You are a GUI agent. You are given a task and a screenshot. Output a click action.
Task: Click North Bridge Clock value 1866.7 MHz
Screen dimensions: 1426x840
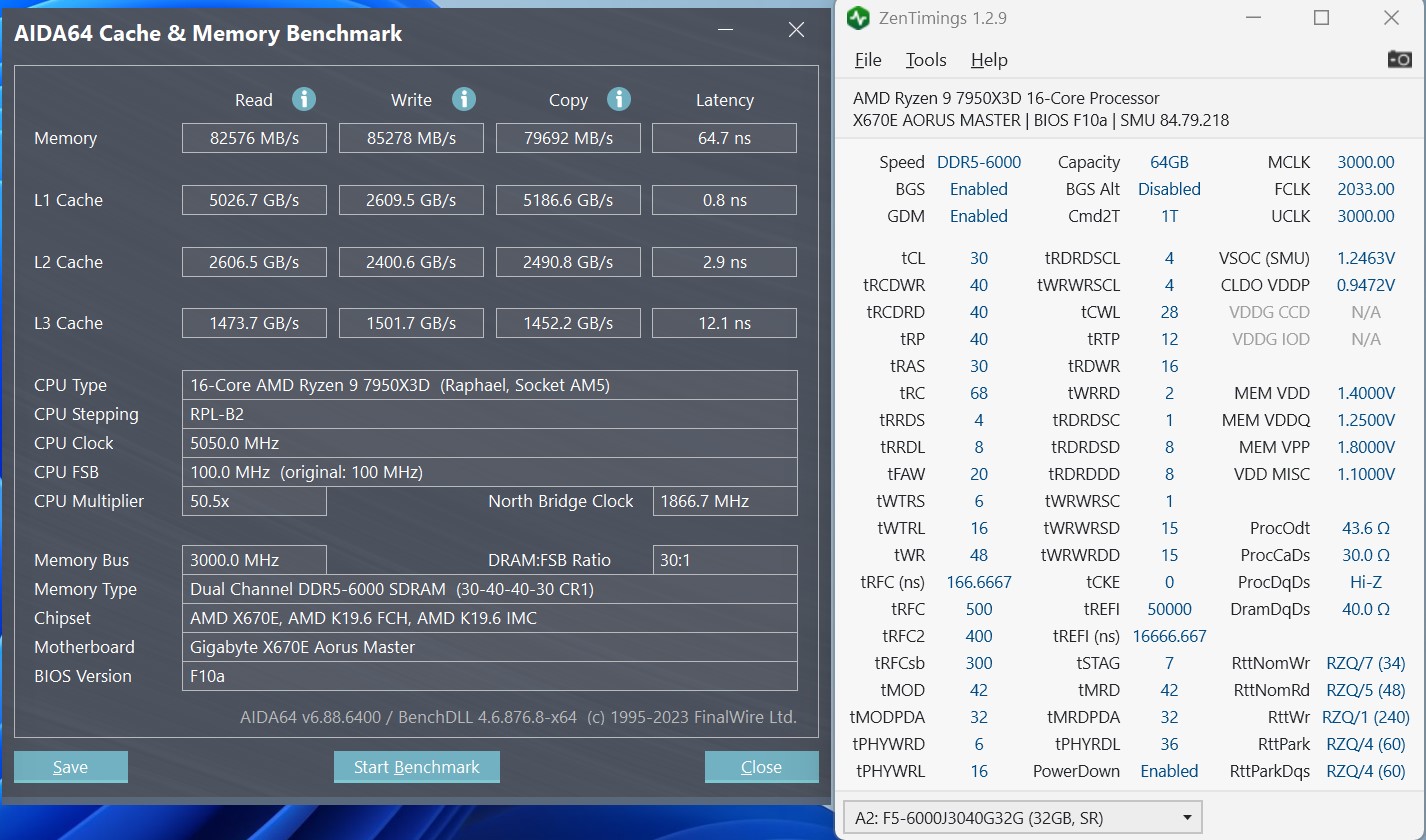(x=725, y=501)
